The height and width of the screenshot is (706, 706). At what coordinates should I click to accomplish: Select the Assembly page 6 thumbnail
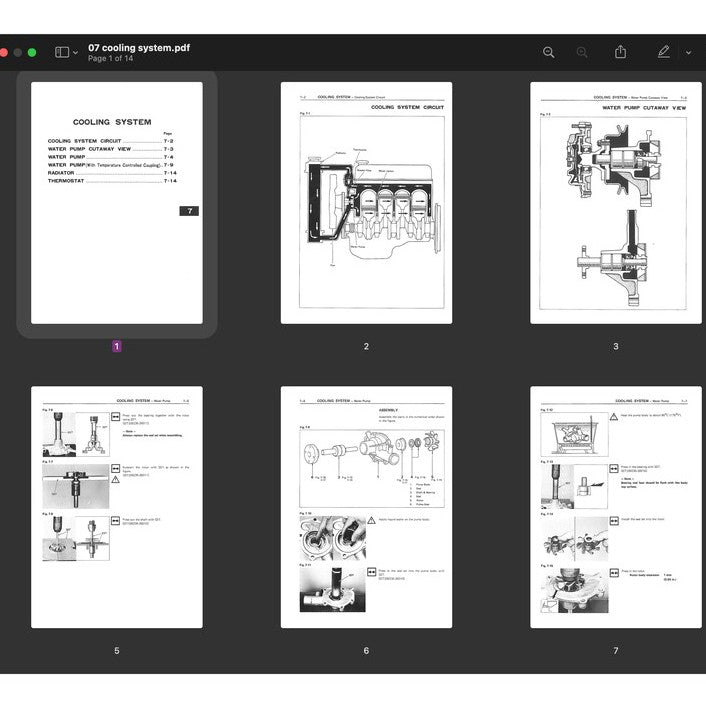click(x=366, y=507)
